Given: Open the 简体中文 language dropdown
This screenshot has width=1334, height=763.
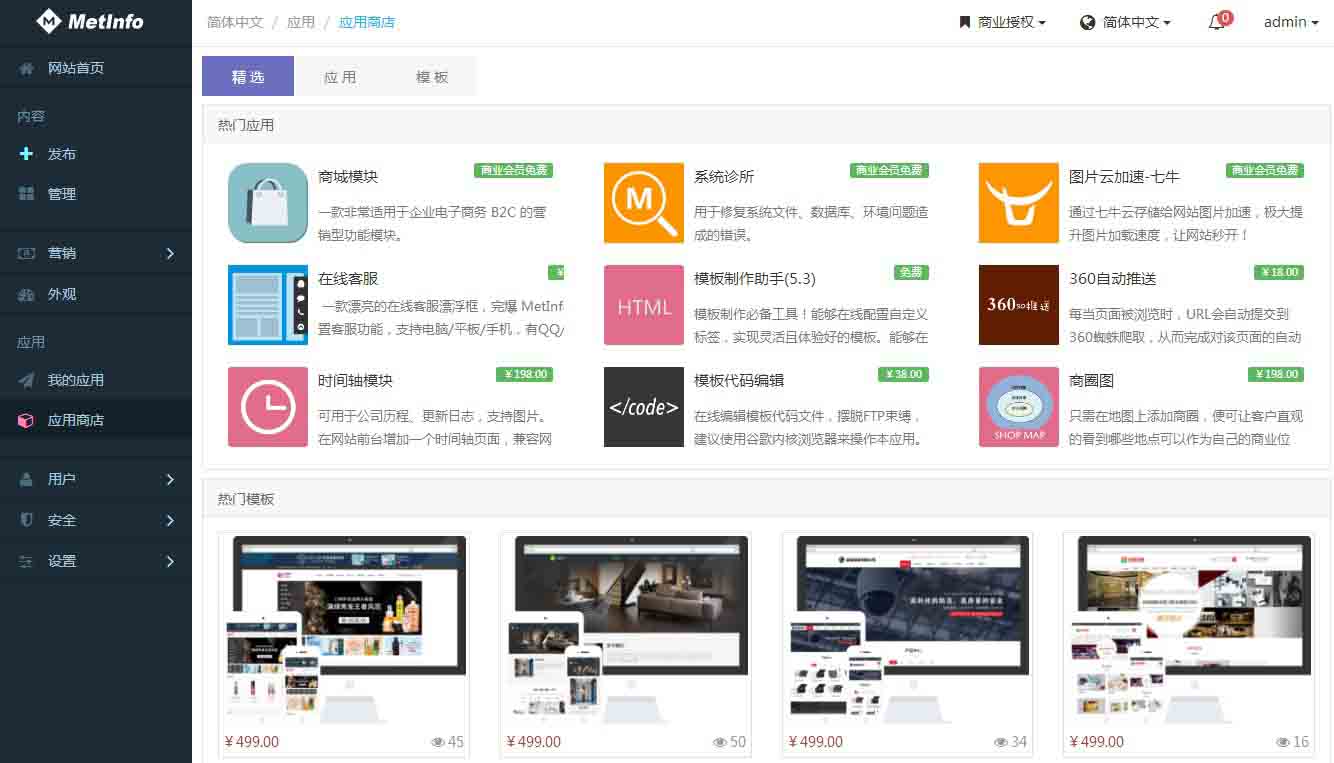Looking at the screenshot, I should point(1125,22).
